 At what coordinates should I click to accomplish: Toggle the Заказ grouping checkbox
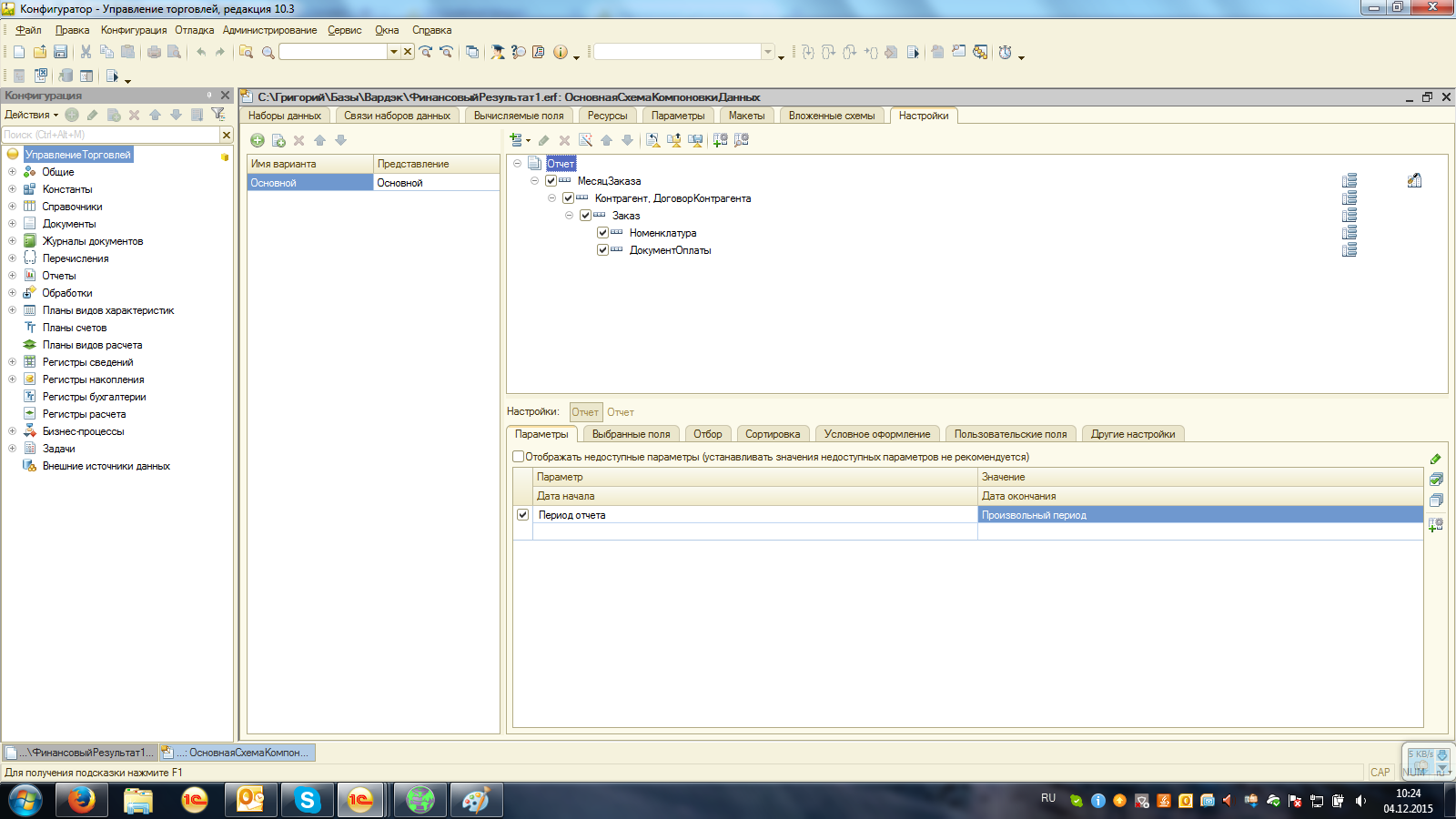click(585, 216)
